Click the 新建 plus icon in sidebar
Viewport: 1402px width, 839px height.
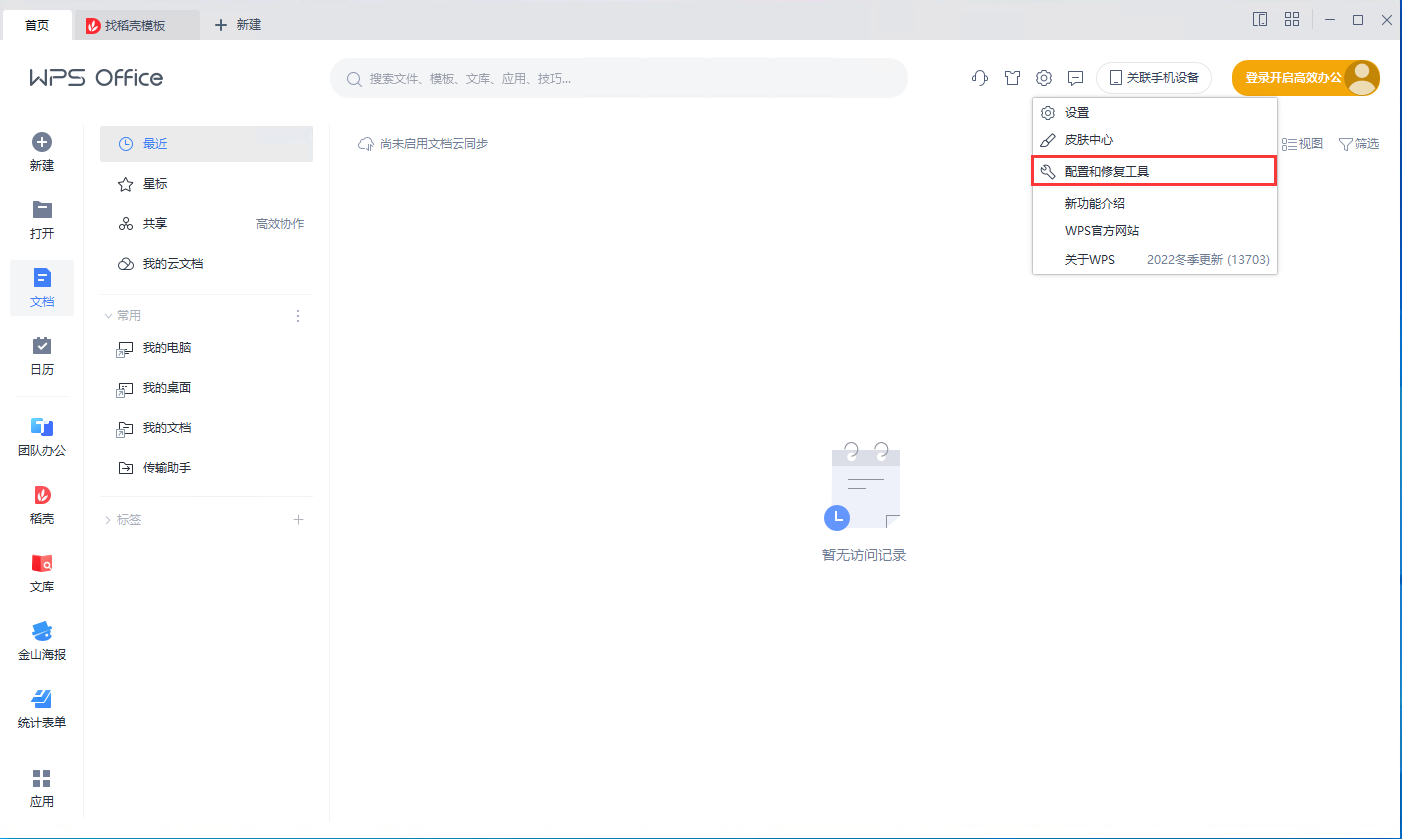(x=42, y=142)
